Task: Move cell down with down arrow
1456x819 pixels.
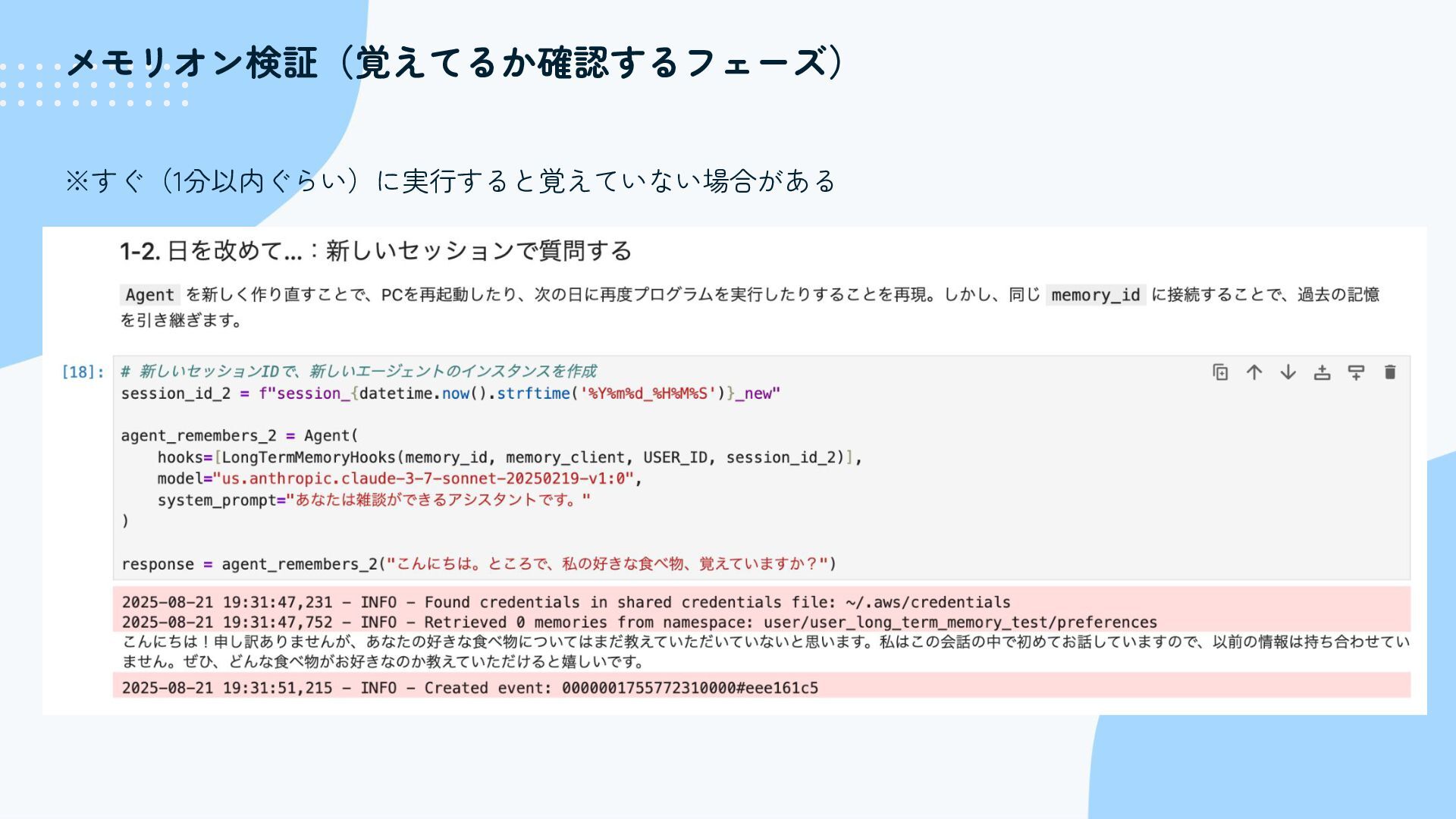Action: tap(1288, 372)
